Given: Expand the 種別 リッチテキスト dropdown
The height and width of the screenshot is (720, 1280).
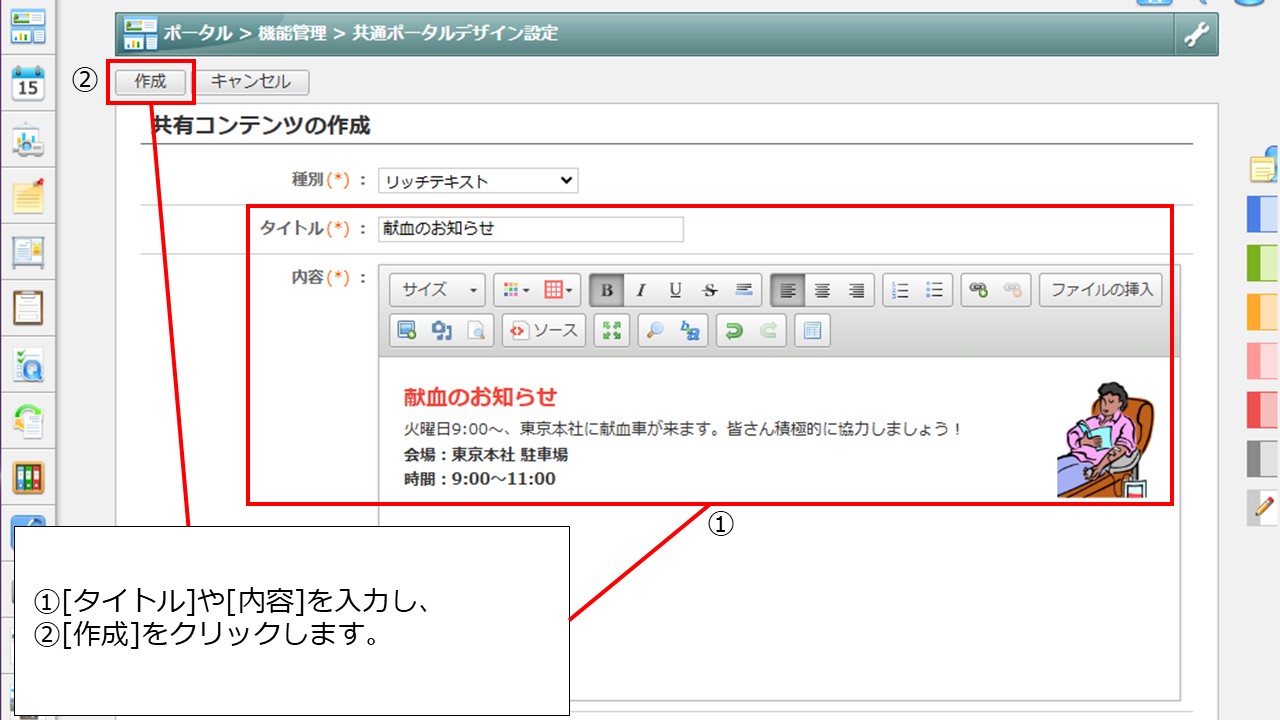Looking at the screenshot, I should (x=478, y=181).
